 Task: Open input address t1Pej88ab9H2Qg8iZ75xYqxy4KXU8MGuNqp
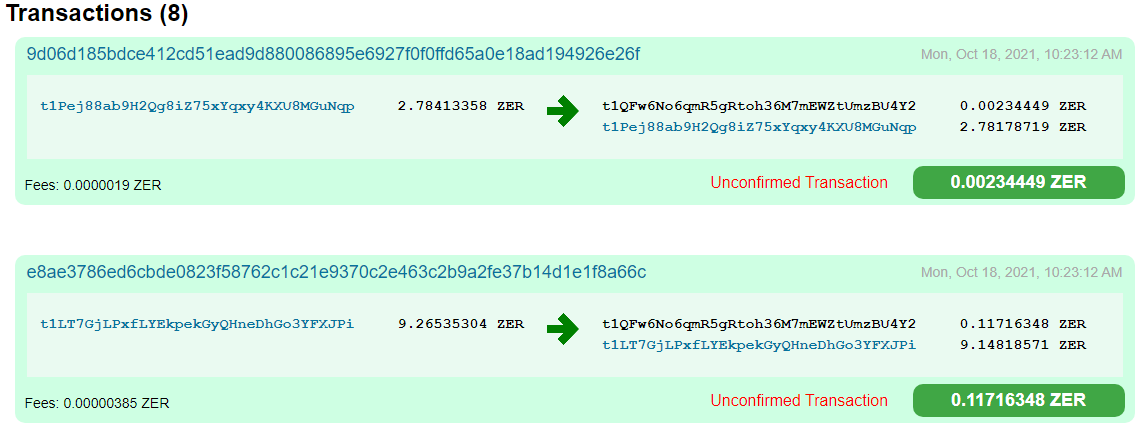(197, 106)
